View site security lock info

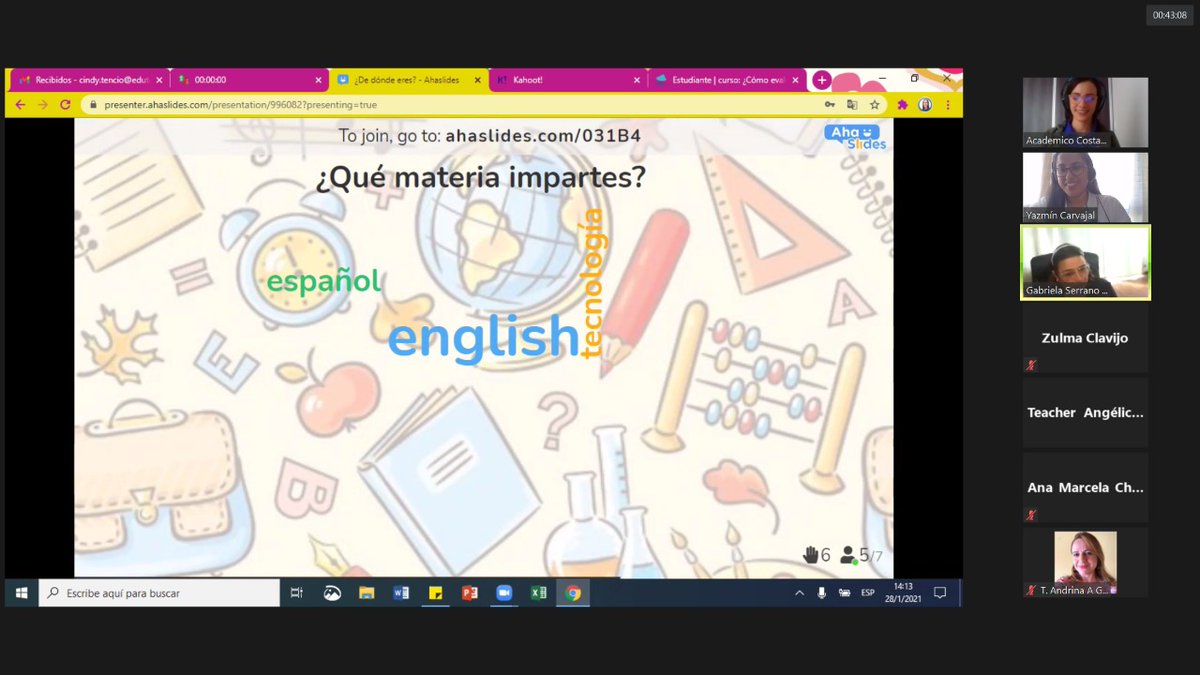click(x=93, y=104)
